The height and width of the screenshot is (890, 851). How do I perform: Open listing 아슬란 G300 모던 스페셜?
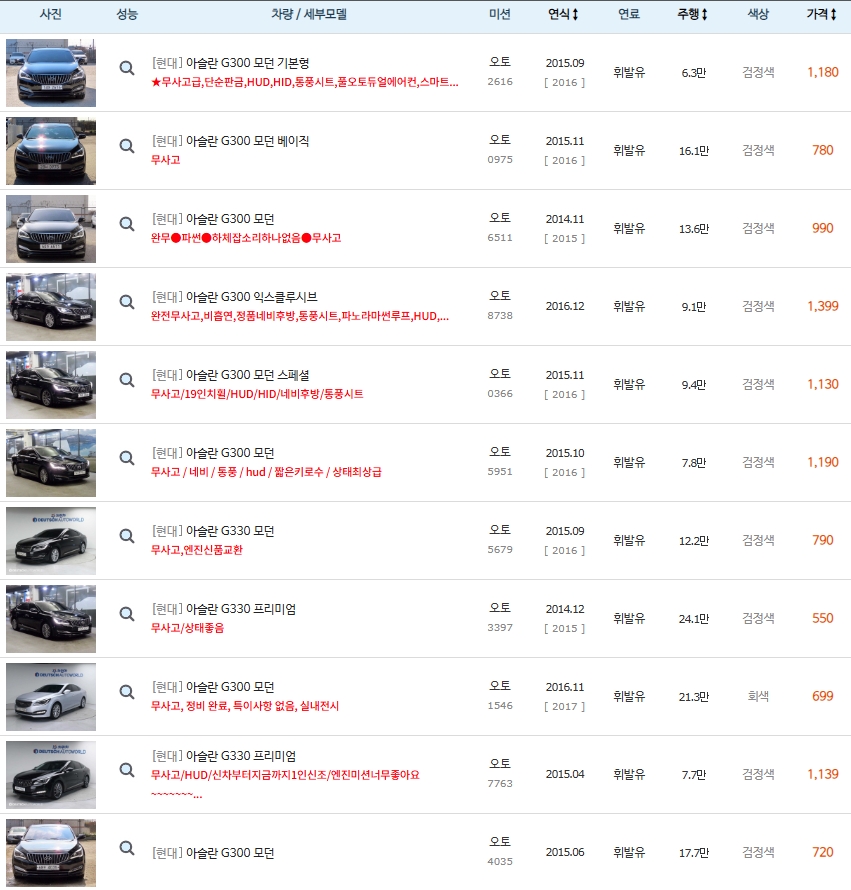(230, 375)
